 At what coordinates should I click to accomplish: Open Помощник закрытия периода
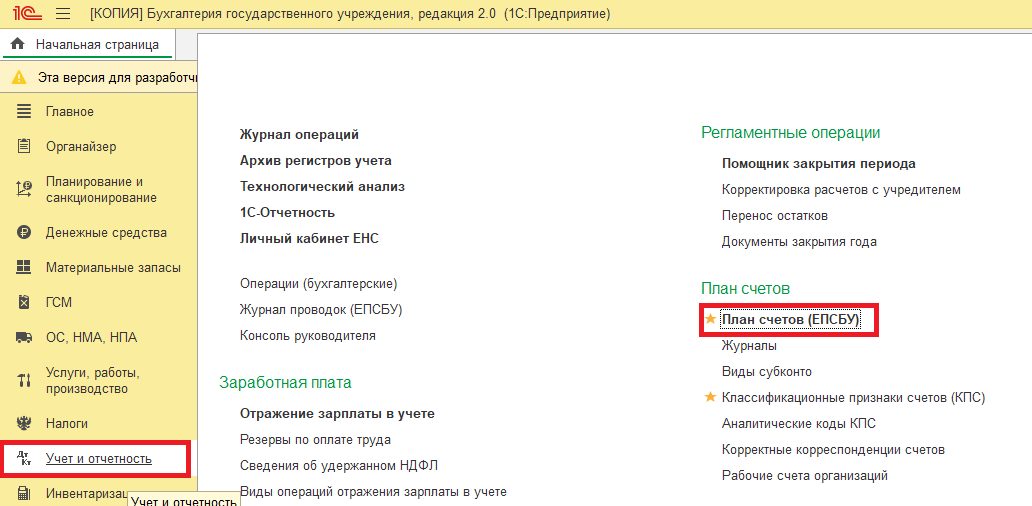coord(819,163)
